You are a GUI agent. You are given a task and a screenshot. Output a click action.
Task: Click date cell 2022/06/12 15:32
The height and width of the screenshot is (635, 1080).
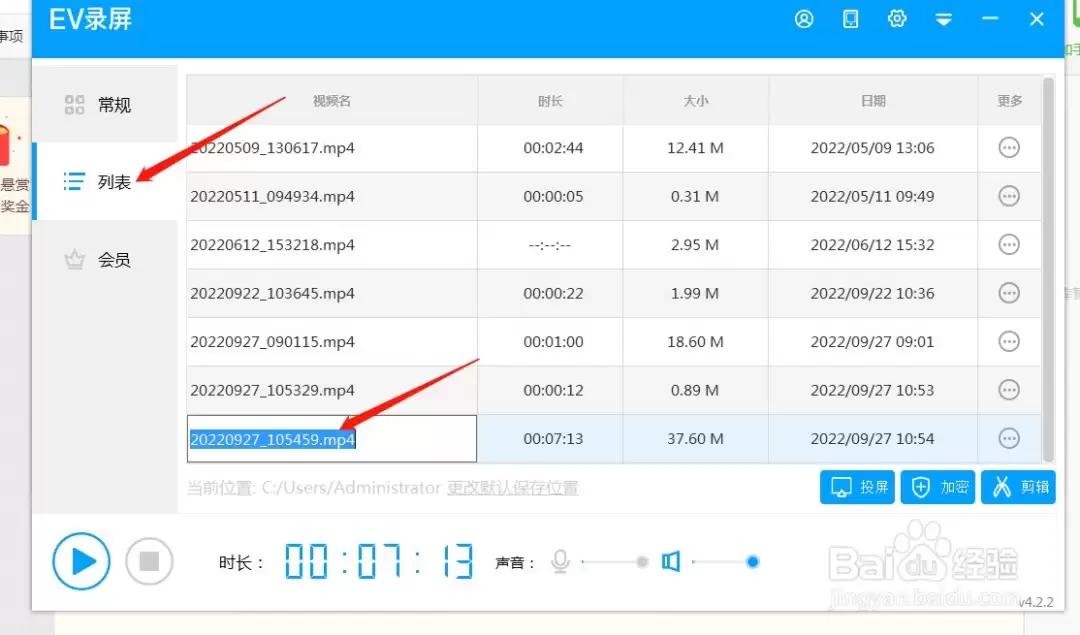point(872,244)
